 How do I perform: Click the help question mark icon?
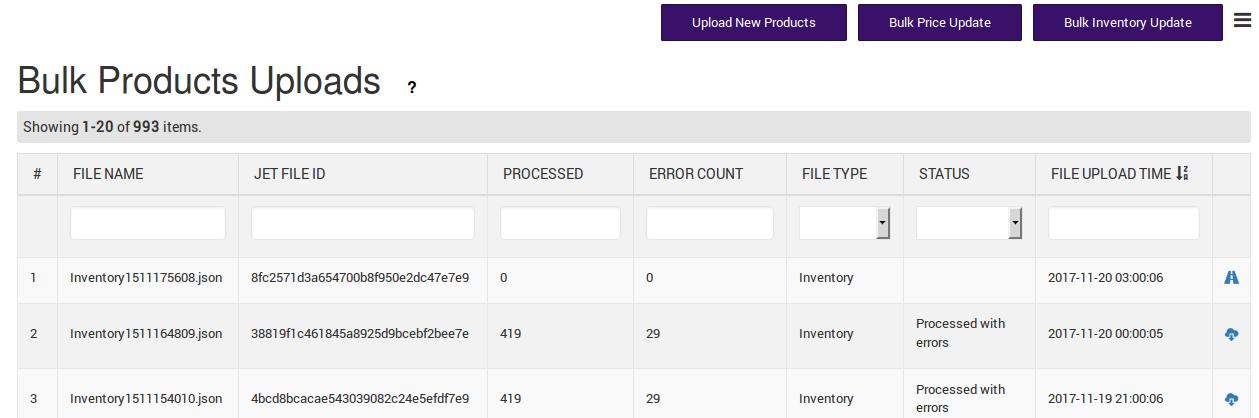click(411, 87)
